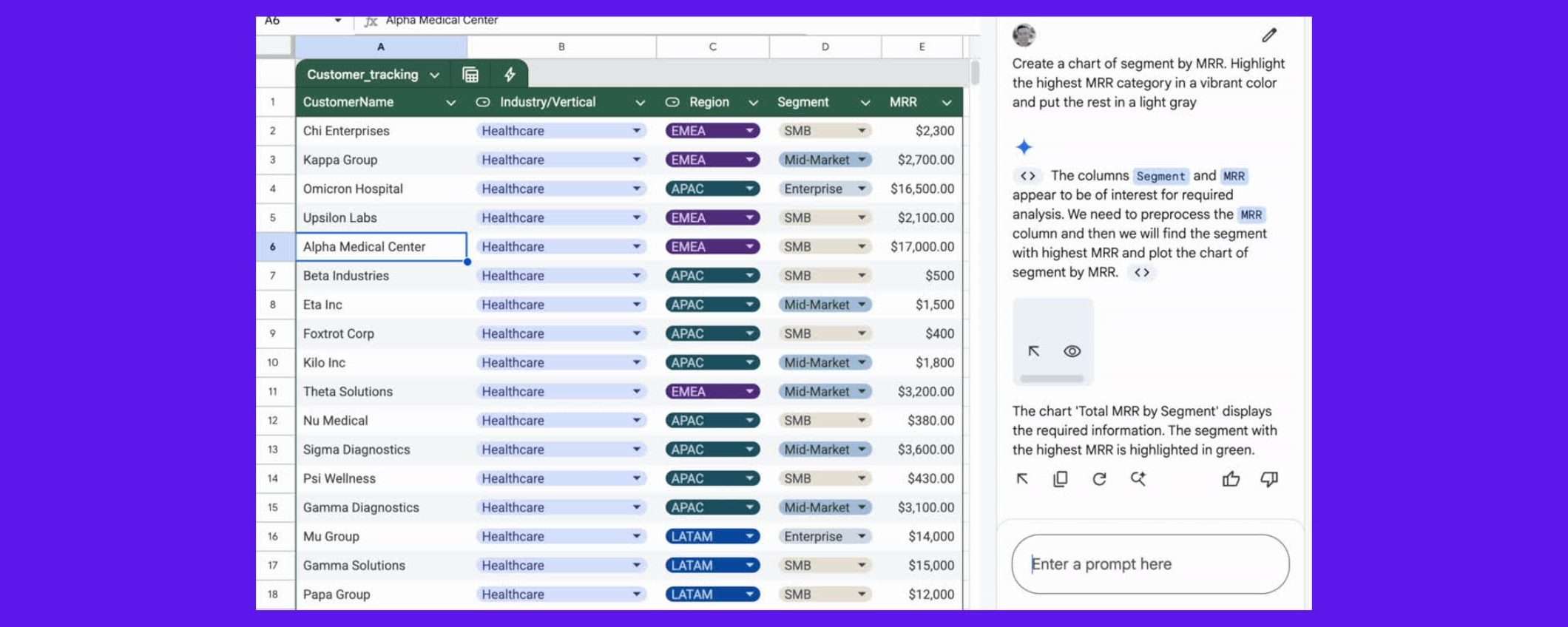The width and height of the screenshot is (1568, 627).
Task: Open the CustomerName column header menu
Action: 450,103
